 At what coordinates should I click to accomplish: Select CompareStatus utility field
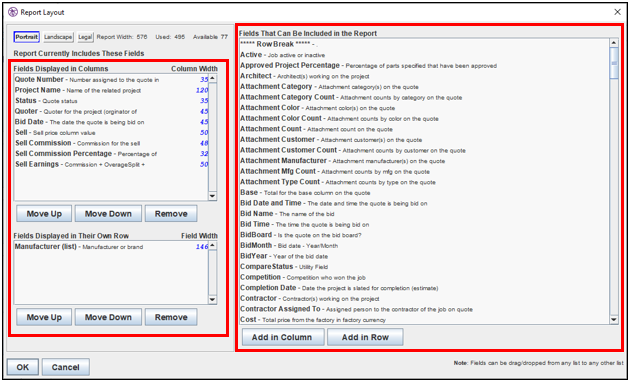(x=424, y=267)
